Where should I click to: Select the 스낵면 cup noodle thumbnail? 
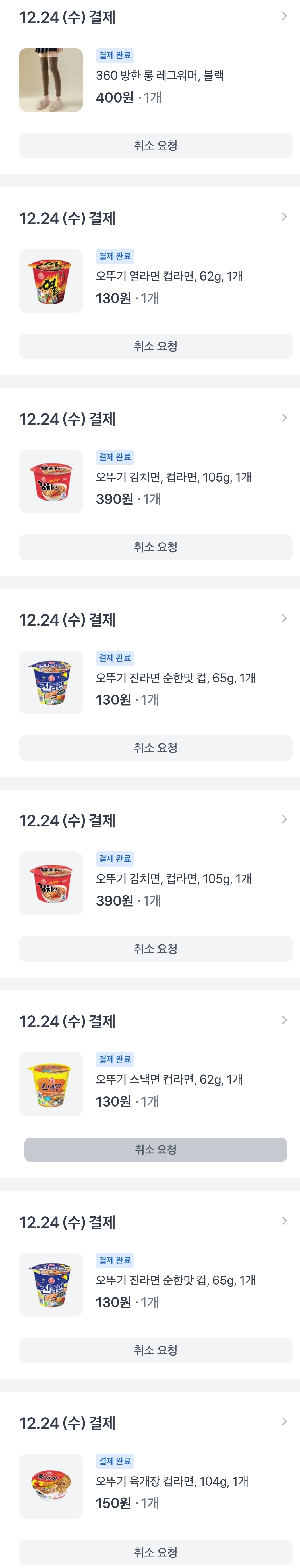click(x=51, y=1084)
